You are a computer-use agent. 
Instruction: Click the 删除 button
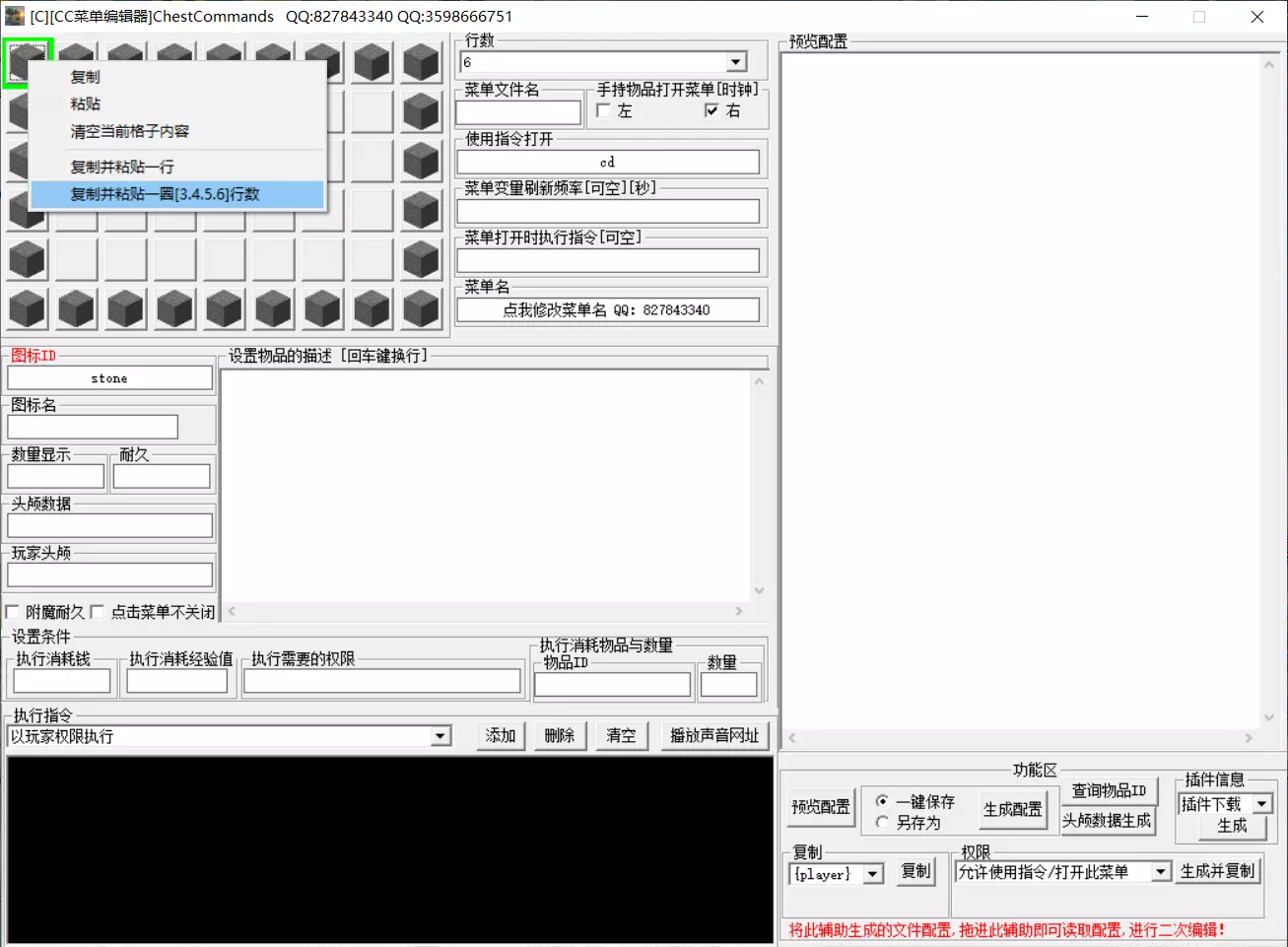(x=560, y=735)
